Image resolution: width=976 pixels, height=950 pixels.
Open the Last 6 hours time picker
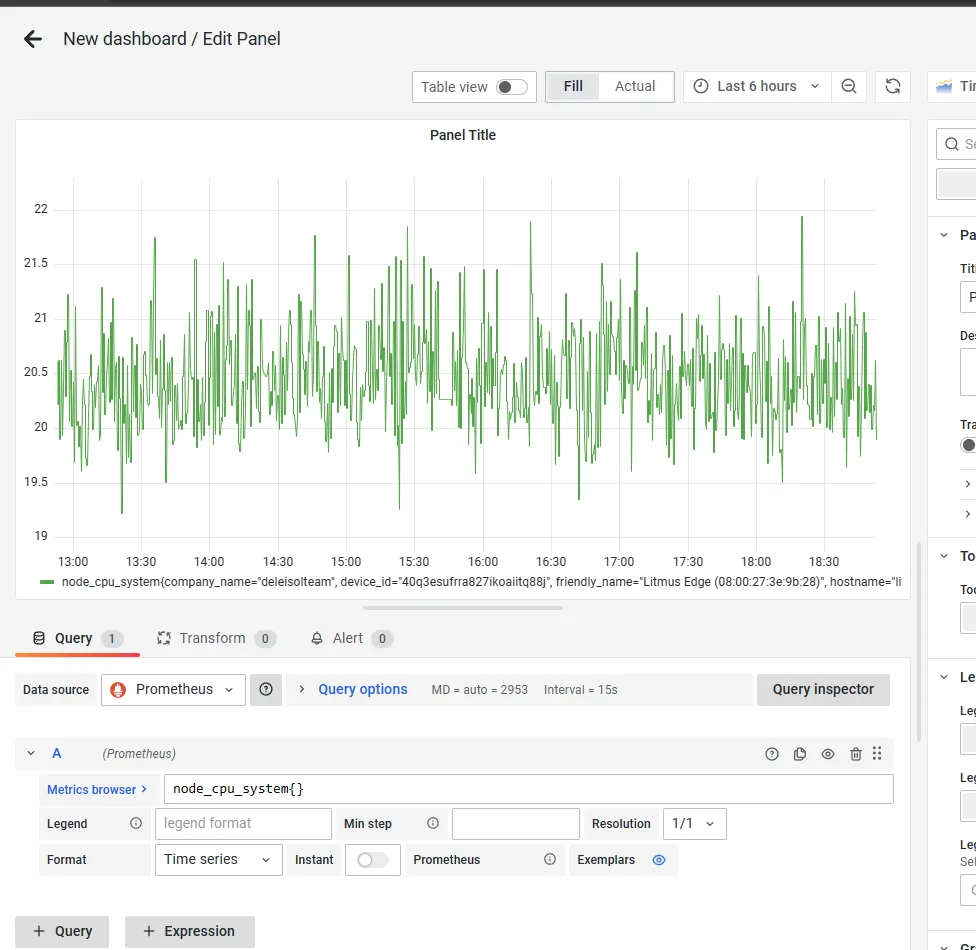tap(758, 87)
